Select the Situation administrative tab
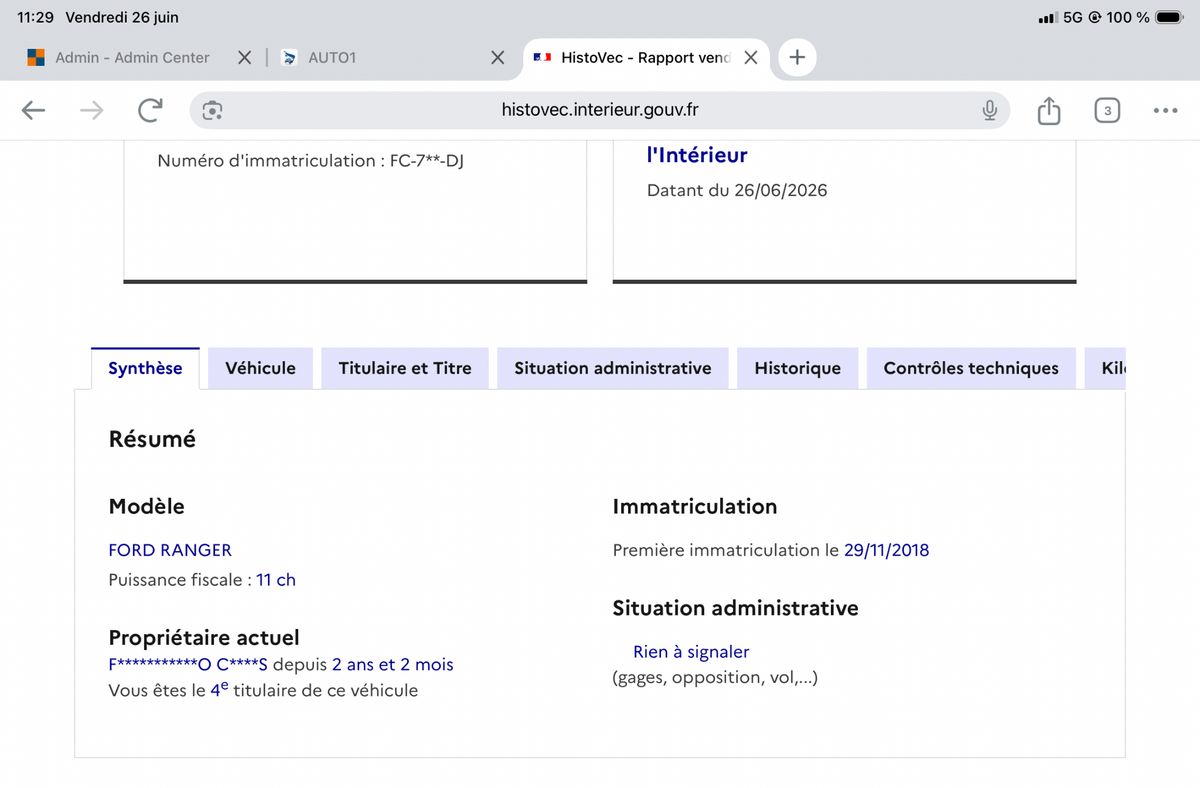 [613, 368]
